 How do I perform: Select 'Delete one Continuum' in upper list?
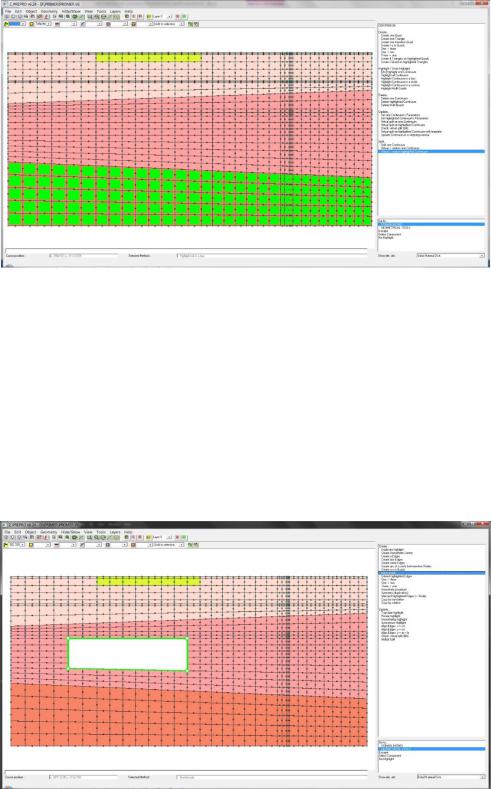click(394, 98)
